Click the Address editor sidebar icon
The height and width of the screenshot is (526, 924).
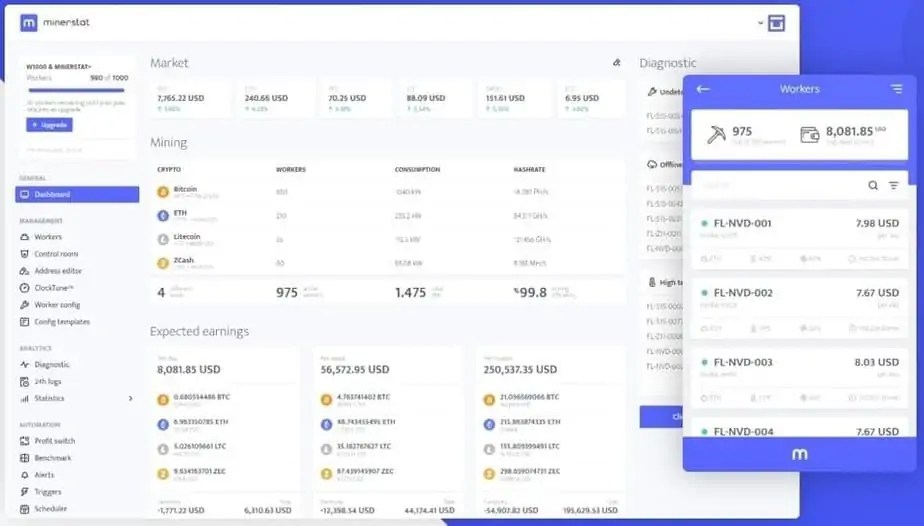(24, 271)
